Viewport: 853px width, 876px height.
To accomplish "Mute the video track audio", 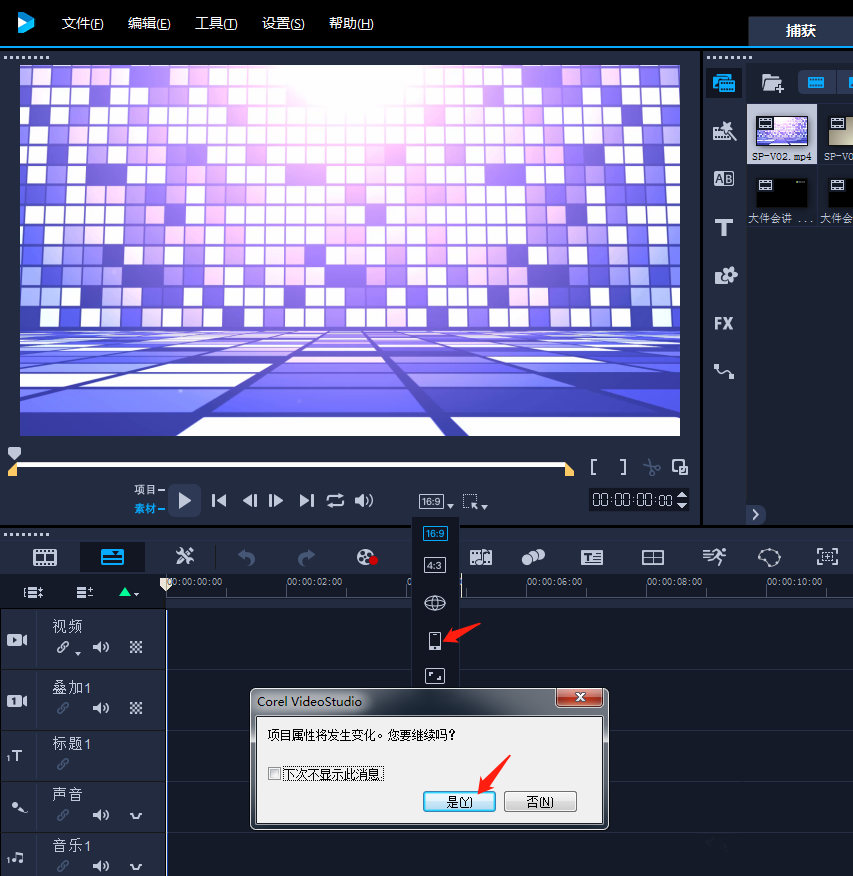I will point(101,647).
